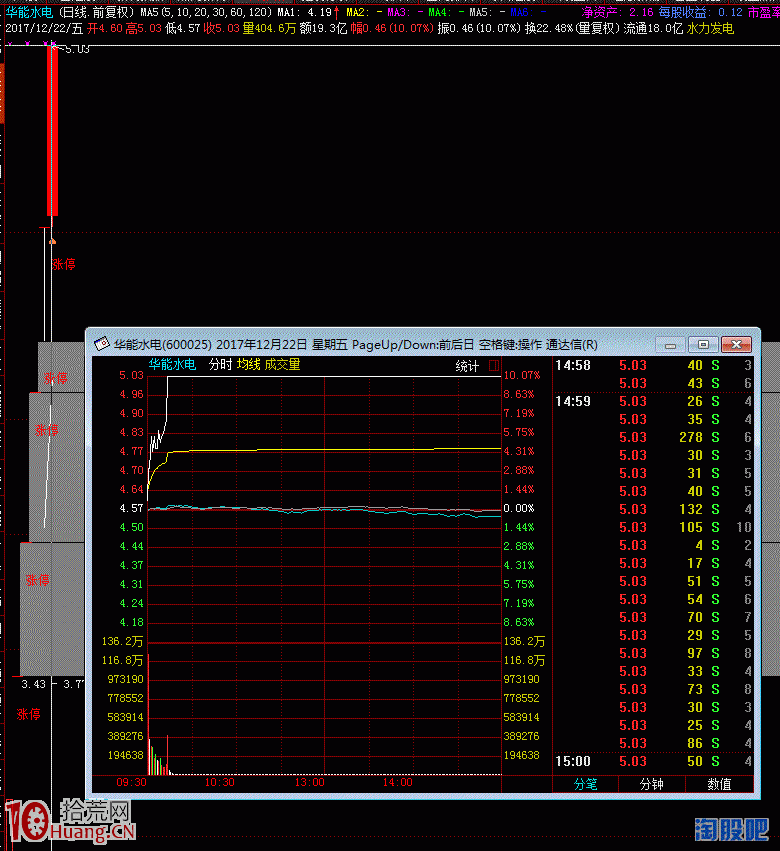This screenshot has height=851, width=780.
Task: Click the orange marker below red candlestick
Action: (x=53, y=241)
